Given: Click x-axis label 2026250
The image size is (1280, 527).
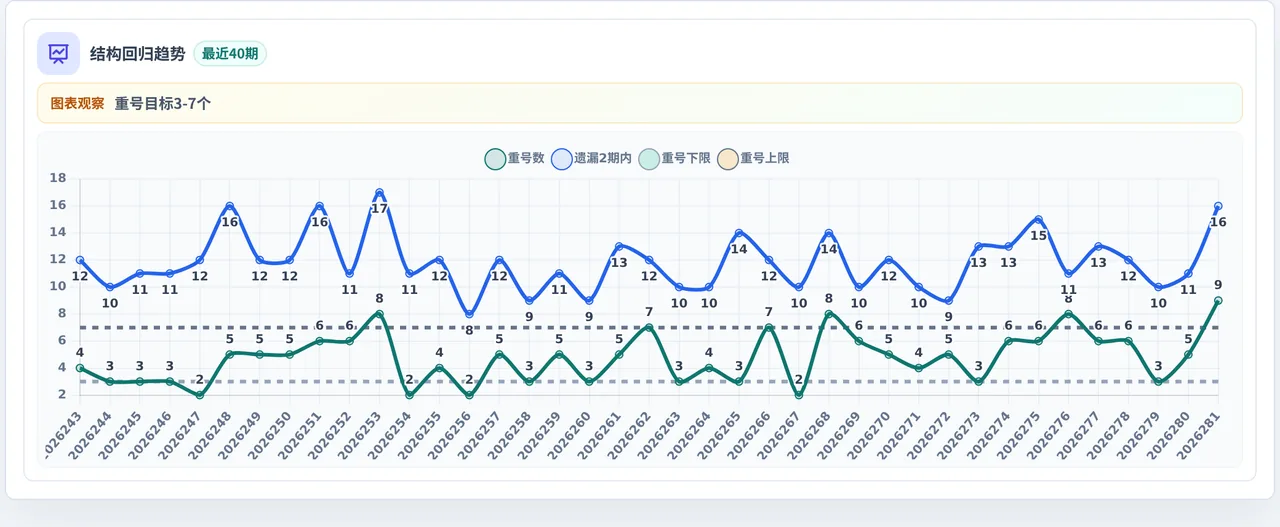Looking at the screenshot, I should pyautogui.click(x=270, y=434).
